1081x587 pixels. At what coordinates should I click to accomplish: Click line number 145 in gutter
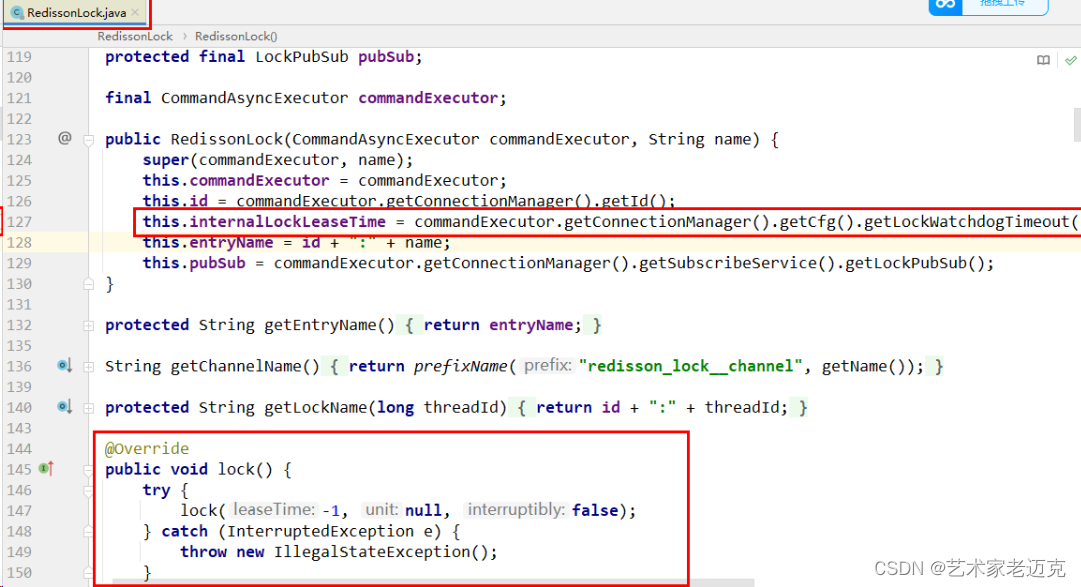(19, 469)
